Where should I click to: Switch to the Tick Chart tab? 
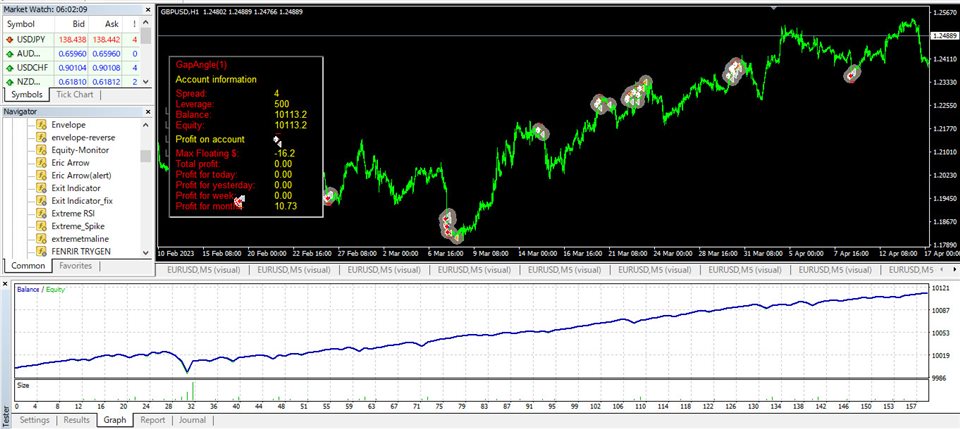point(75,95)
